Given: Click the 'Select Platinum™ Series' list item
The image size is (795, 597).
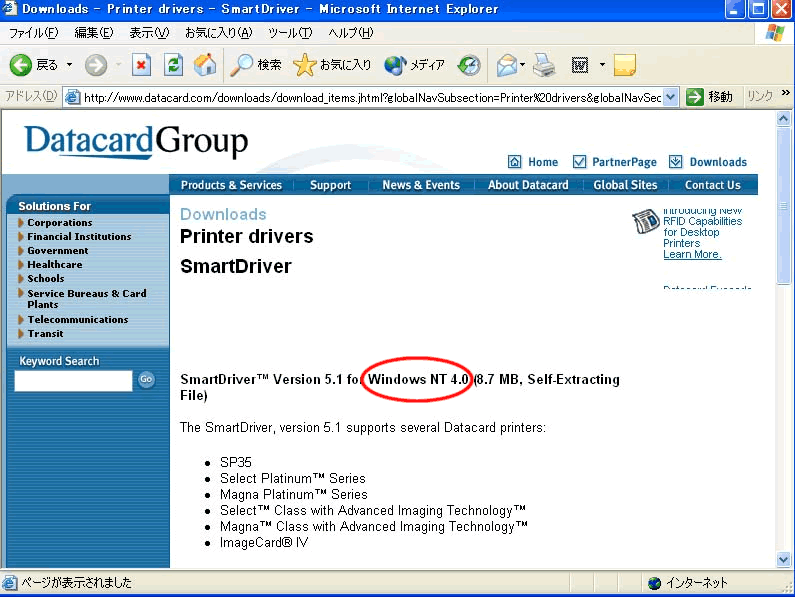Looking at the screenshot, I should pos(293,478).
